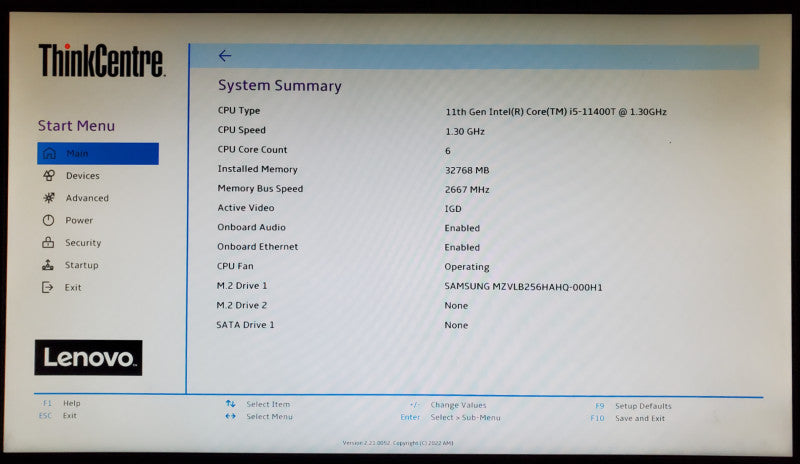Select the 1.30 GHz value
The height and width of the screenshot is (464, 800).
465,131
